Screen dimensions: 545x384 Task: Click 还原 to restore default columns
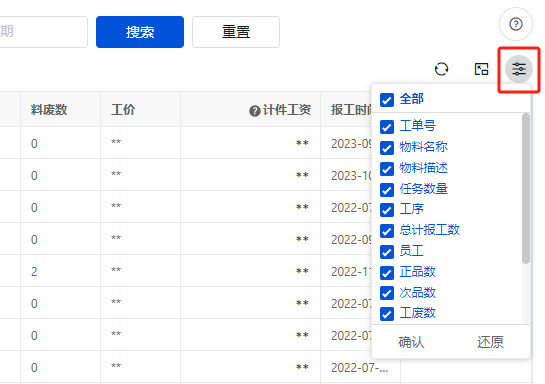[x=490, y=342]
